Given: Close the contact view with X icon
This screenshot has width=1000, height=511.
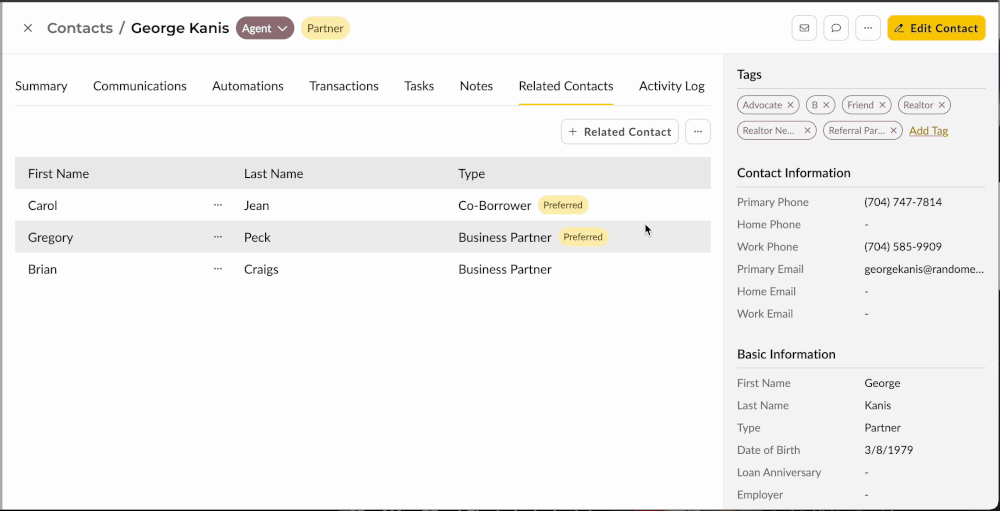Looking at the screenshot, I should click(28, 28).
